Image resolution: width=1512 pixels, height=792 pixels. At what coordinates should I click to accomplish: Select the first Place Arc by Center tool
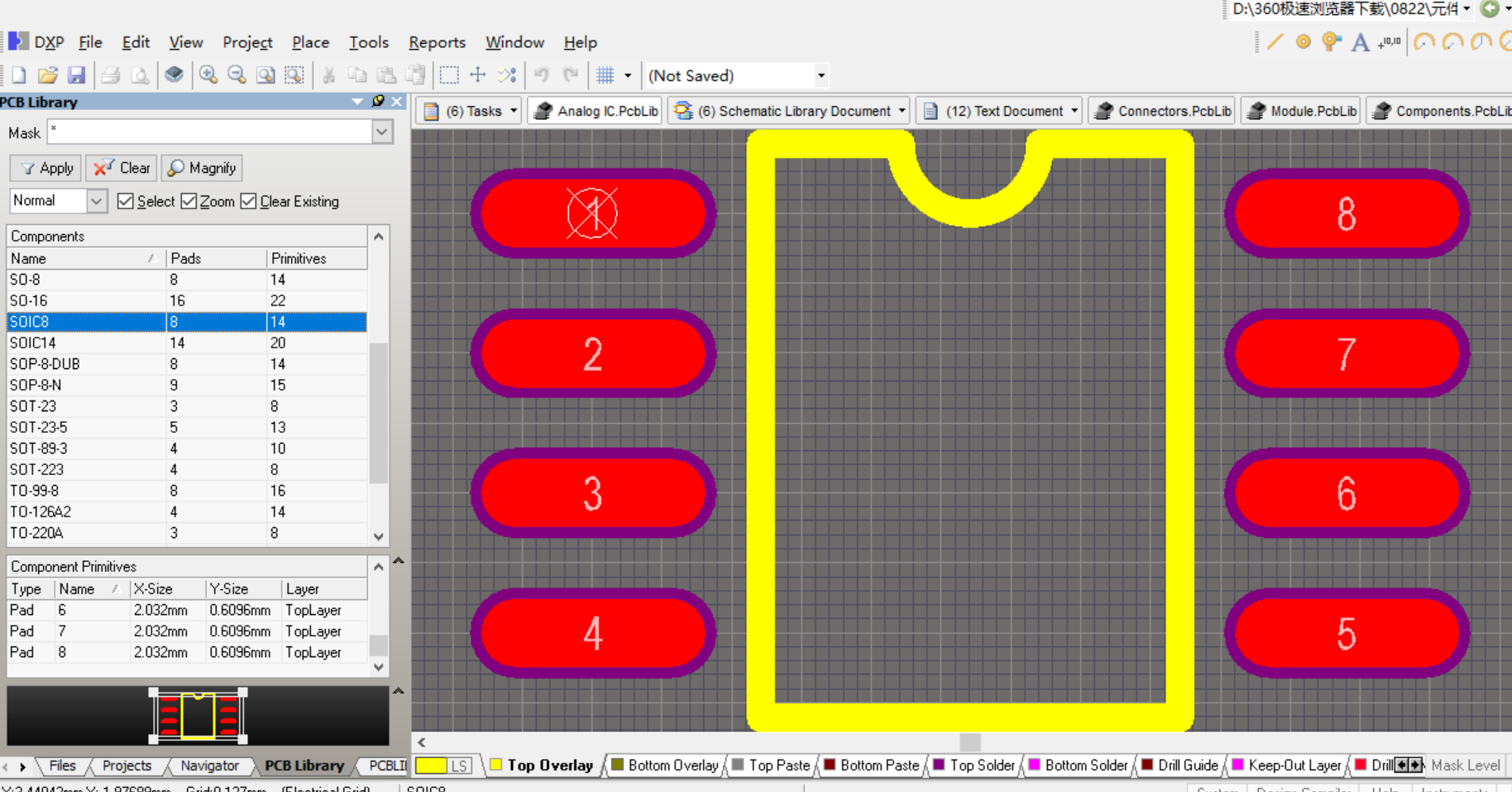1424,41
